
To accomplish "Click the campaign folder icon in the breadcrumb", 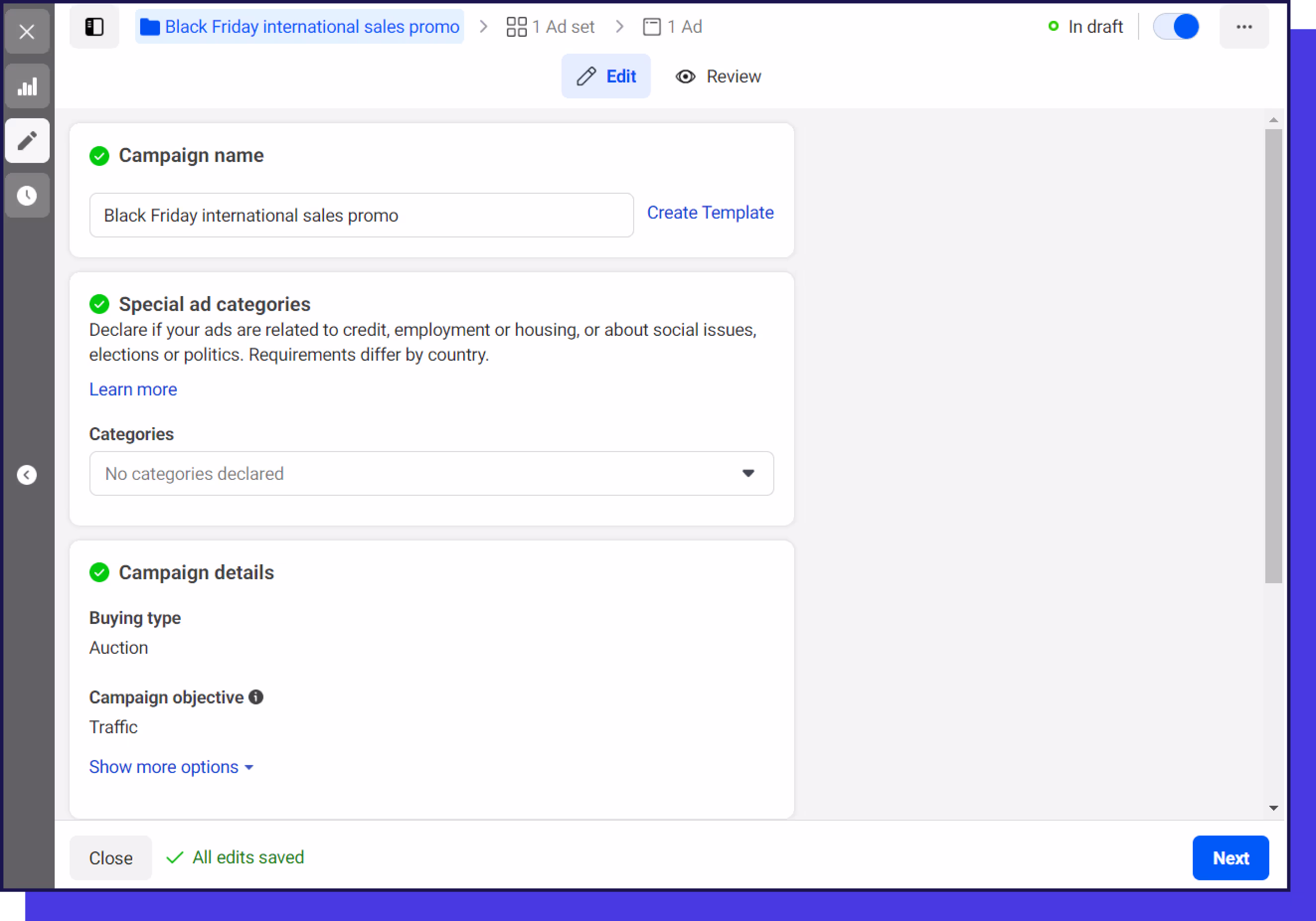I will tap(150, 27).
